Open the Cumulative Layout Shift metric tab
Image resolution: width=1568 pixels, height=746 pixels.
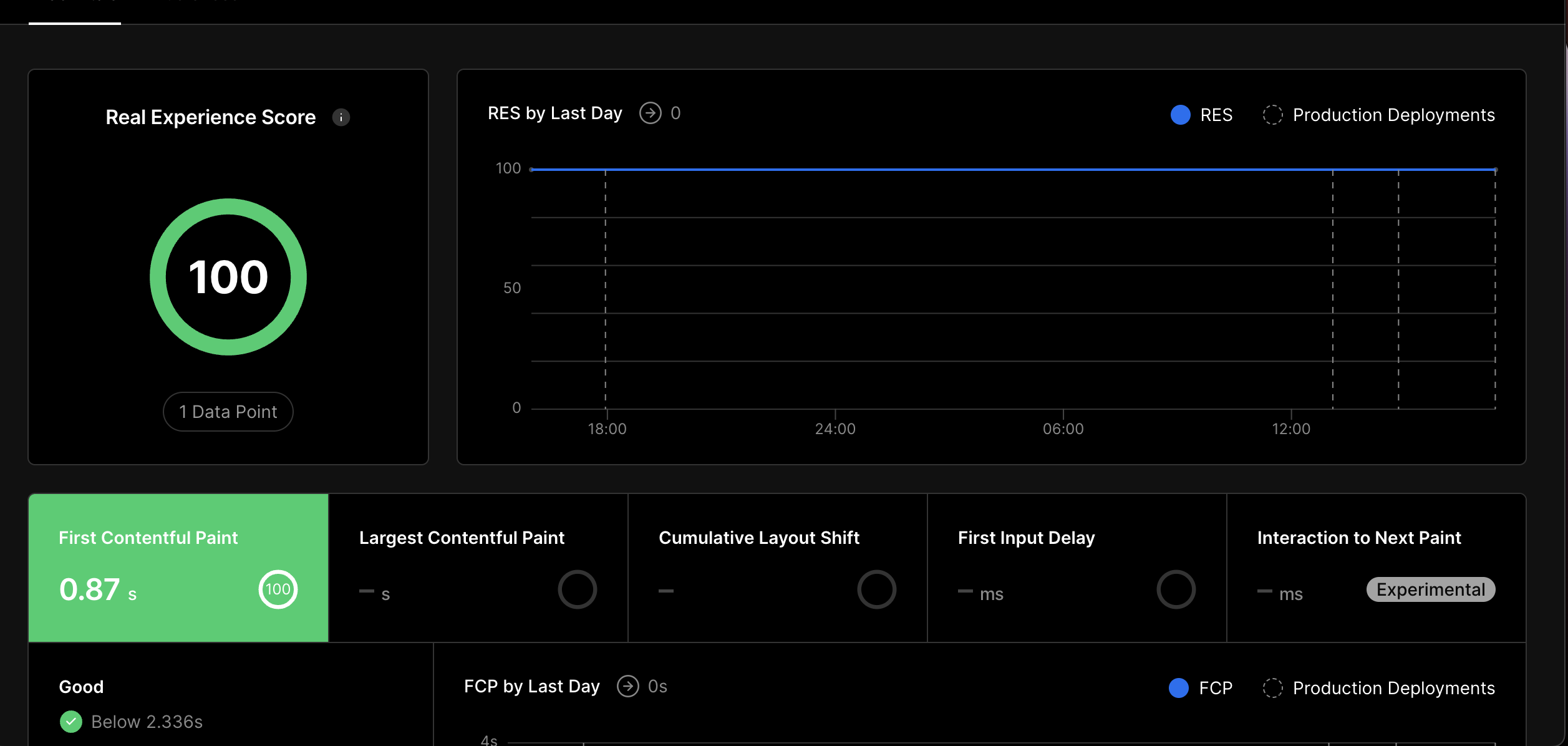[758, 538]
